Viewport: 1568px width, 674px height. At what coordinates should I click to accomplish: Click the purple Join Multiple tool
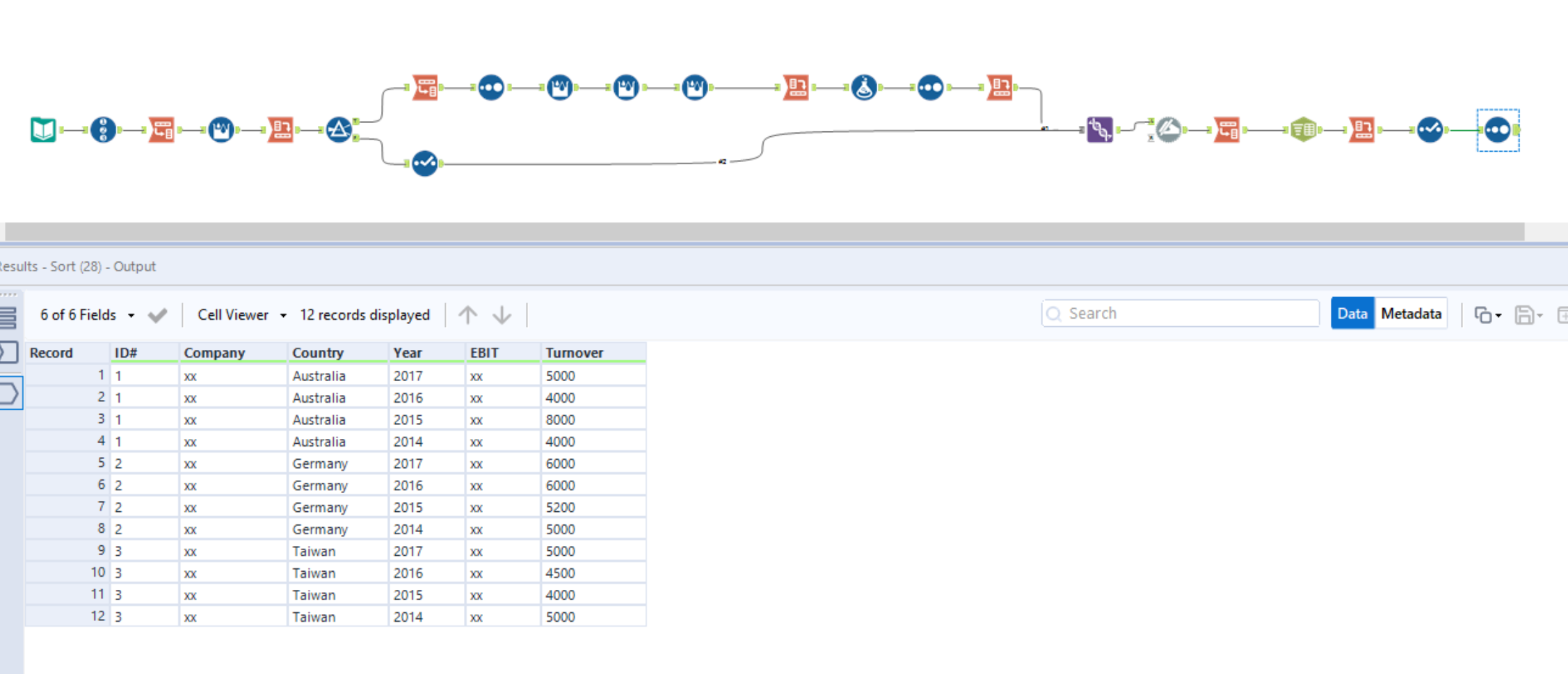pyautogui.click(x=1101, y=130)
